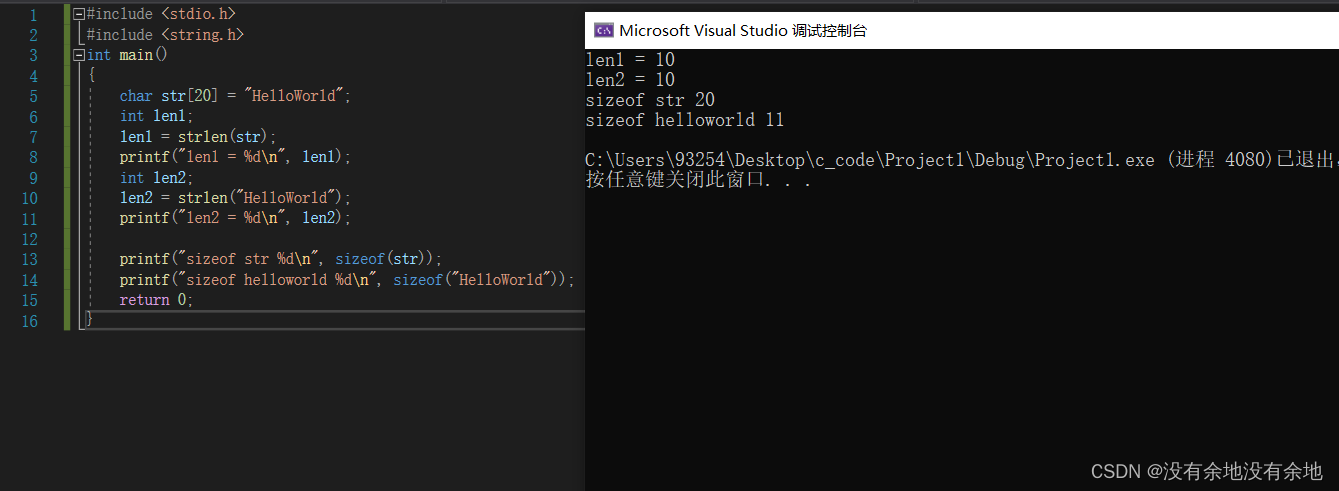Click line number 9 in the gutter
The width and height of the screenshot is (1339, 491).
34,178
